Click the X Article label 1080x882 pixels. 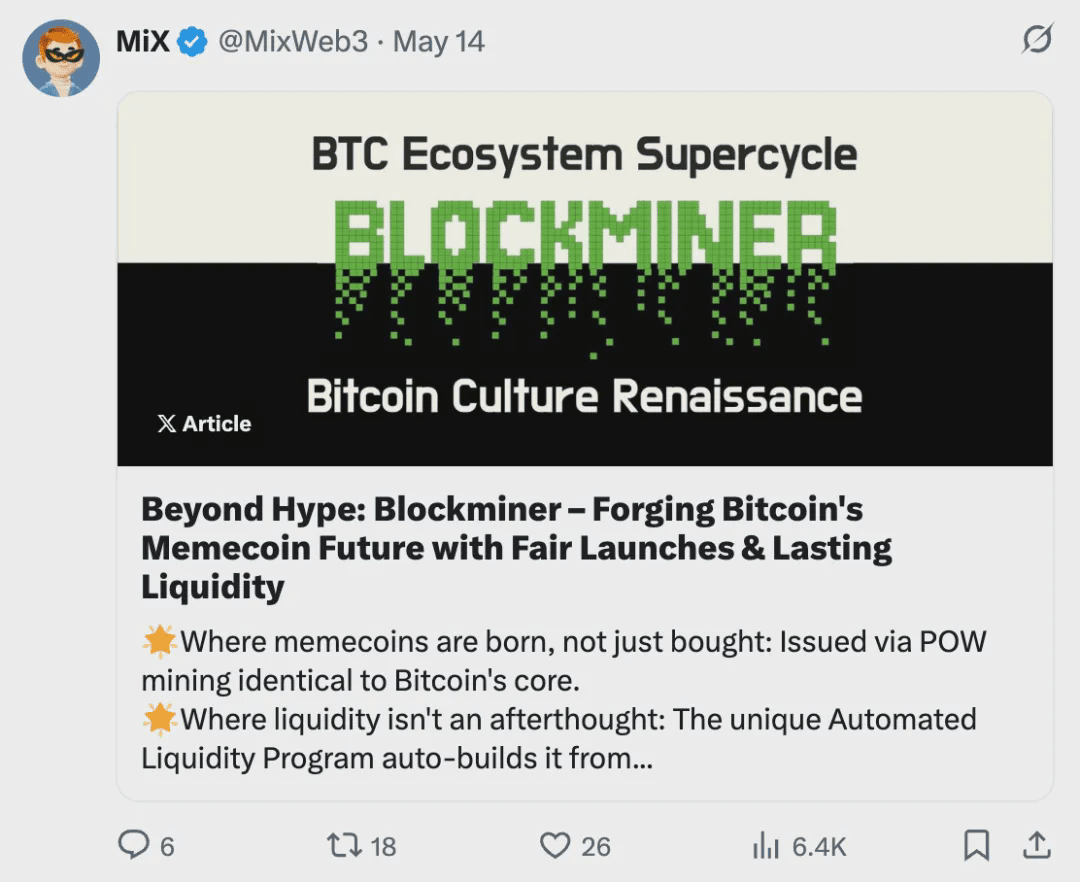pos(205,424)
